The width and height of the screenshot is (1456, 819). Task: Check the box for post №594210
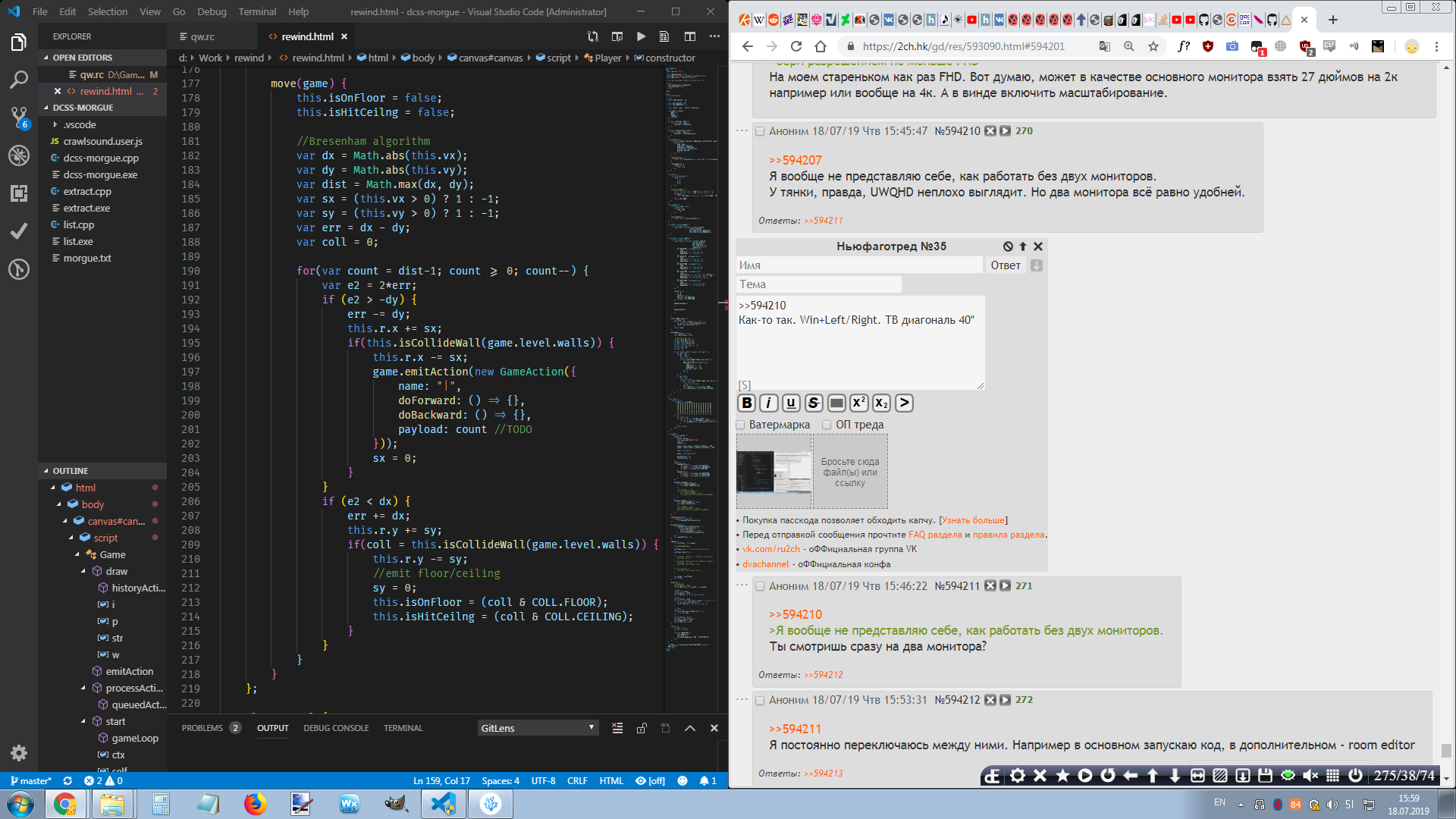[x=760, y=131]
